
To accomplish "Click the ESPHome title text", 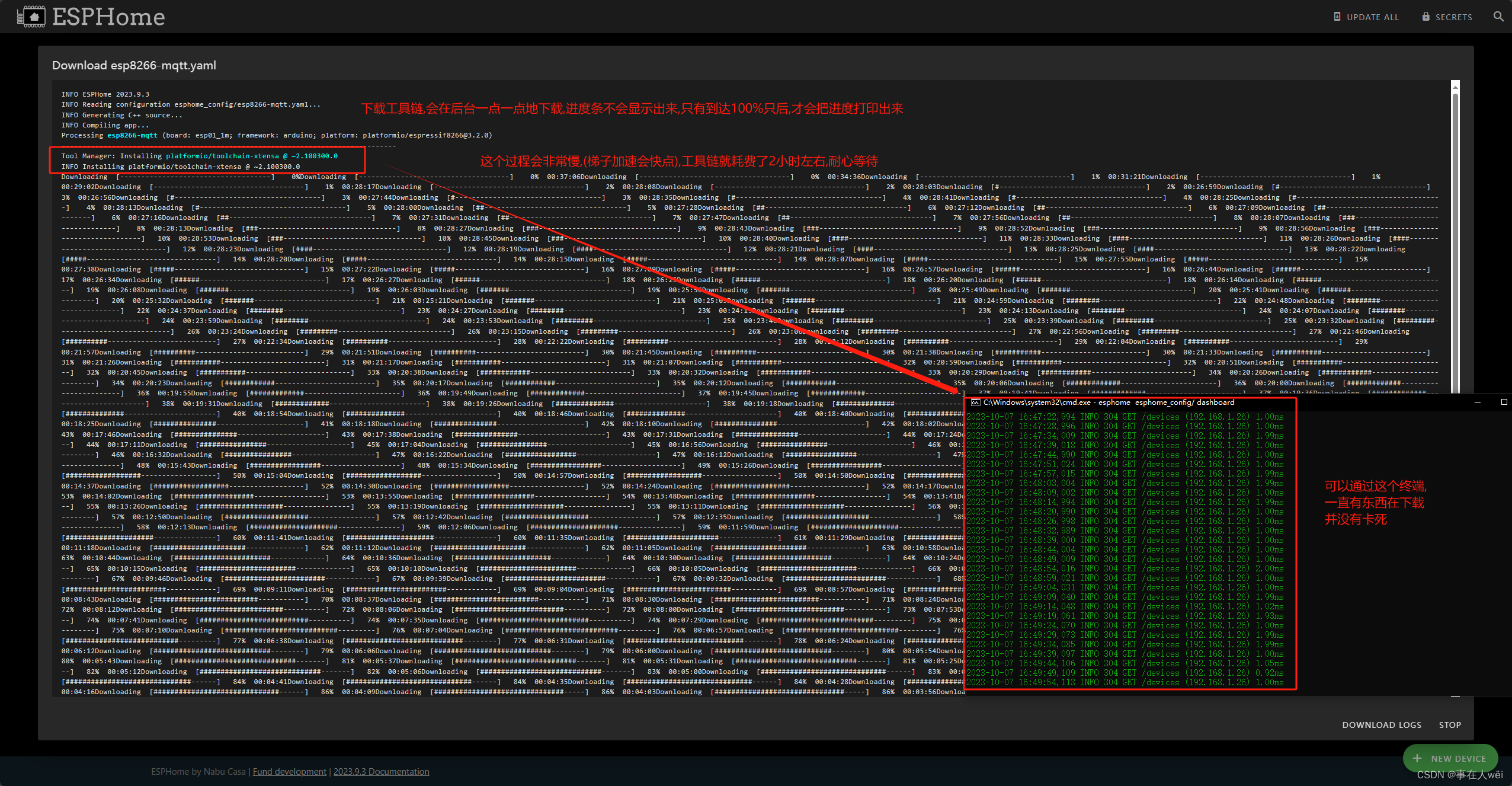I will 108,17.
